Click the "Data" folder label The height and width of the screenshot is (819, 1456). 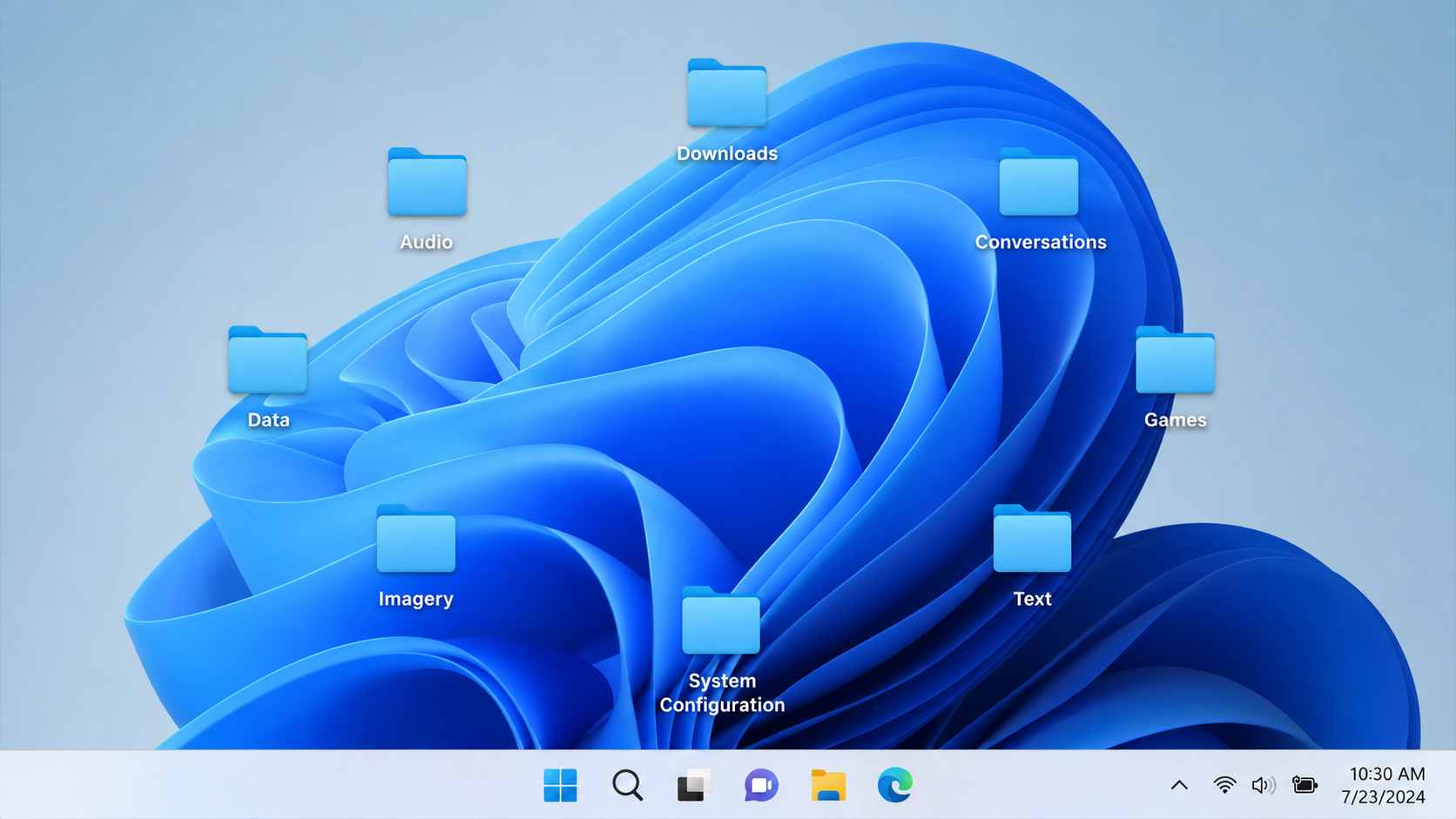pyautogui.click(x=268, y=420)
